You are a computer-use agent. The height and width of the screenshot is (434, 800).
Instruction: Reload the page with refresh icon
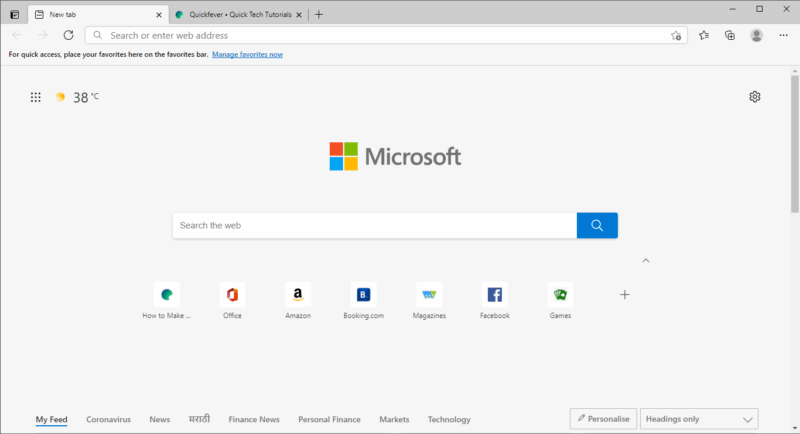68,35
